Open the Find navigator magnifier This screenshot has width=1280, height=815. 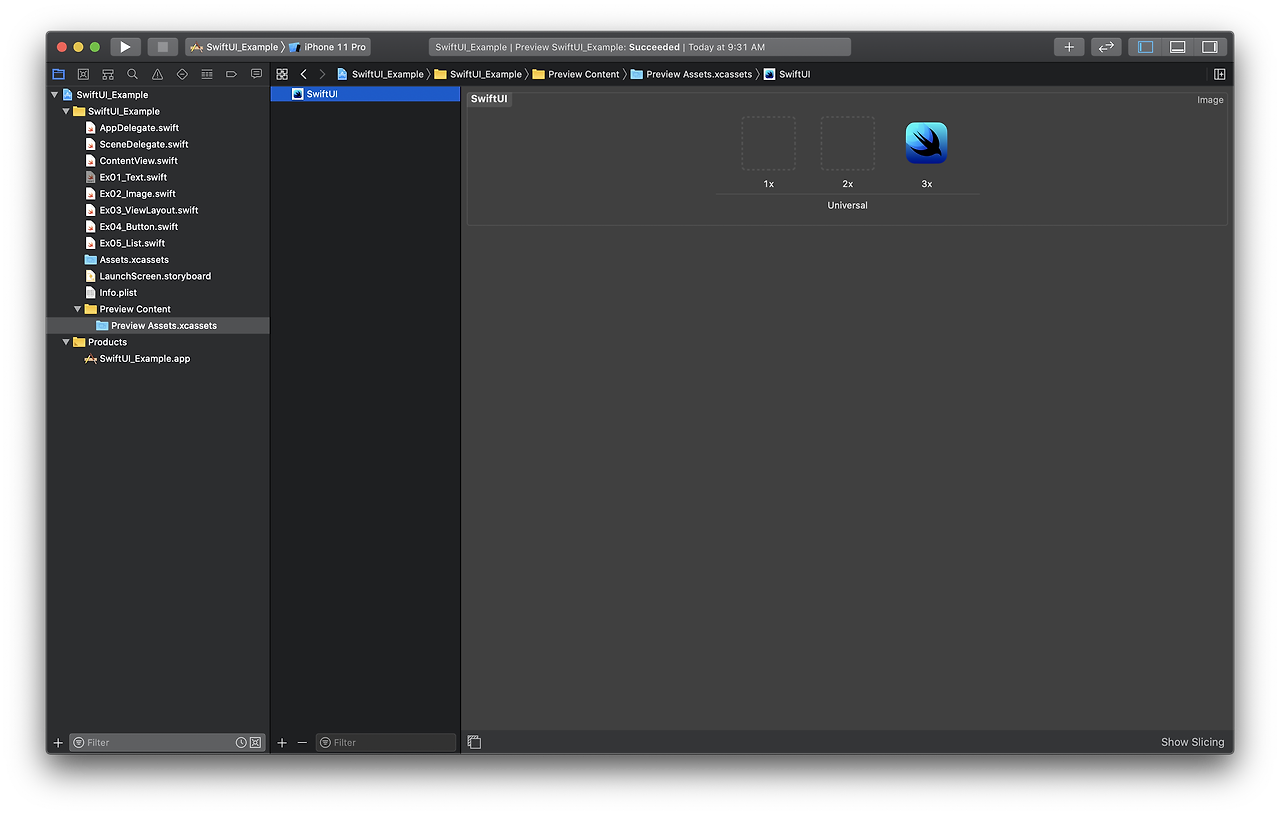[132, 74]
